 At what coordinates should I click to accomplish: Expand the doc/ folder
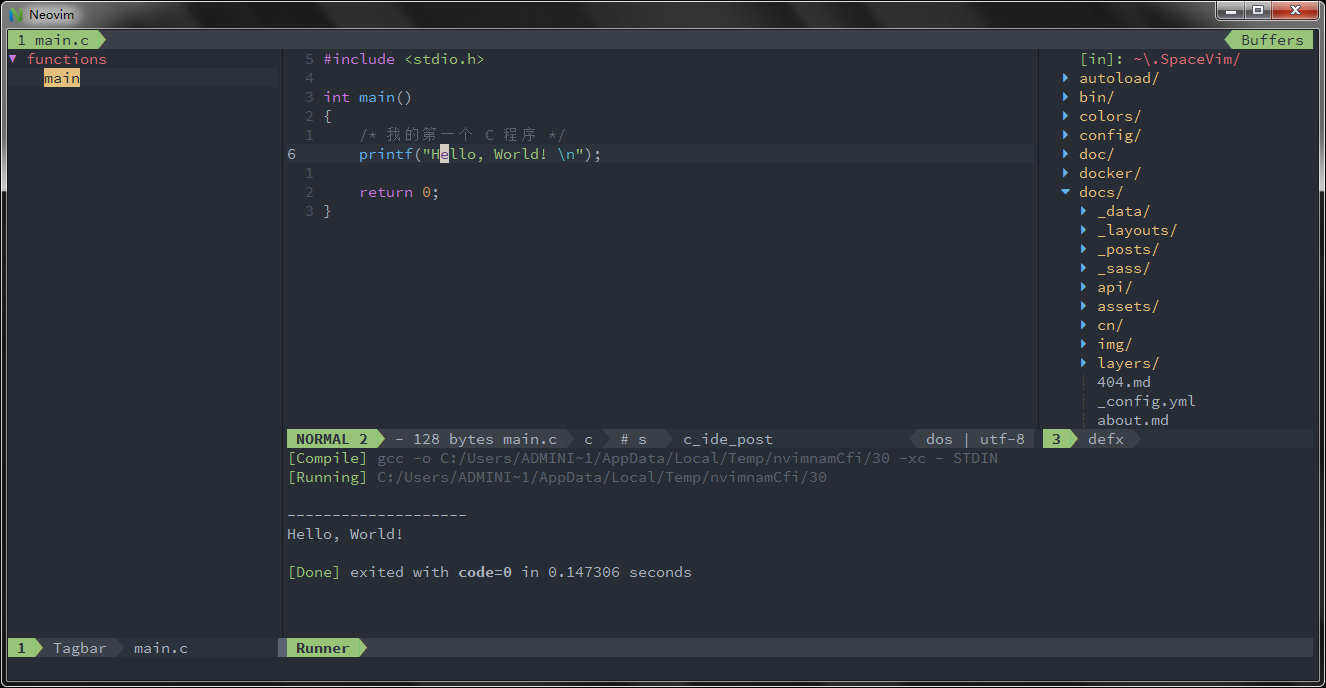tap(1066, 154)
